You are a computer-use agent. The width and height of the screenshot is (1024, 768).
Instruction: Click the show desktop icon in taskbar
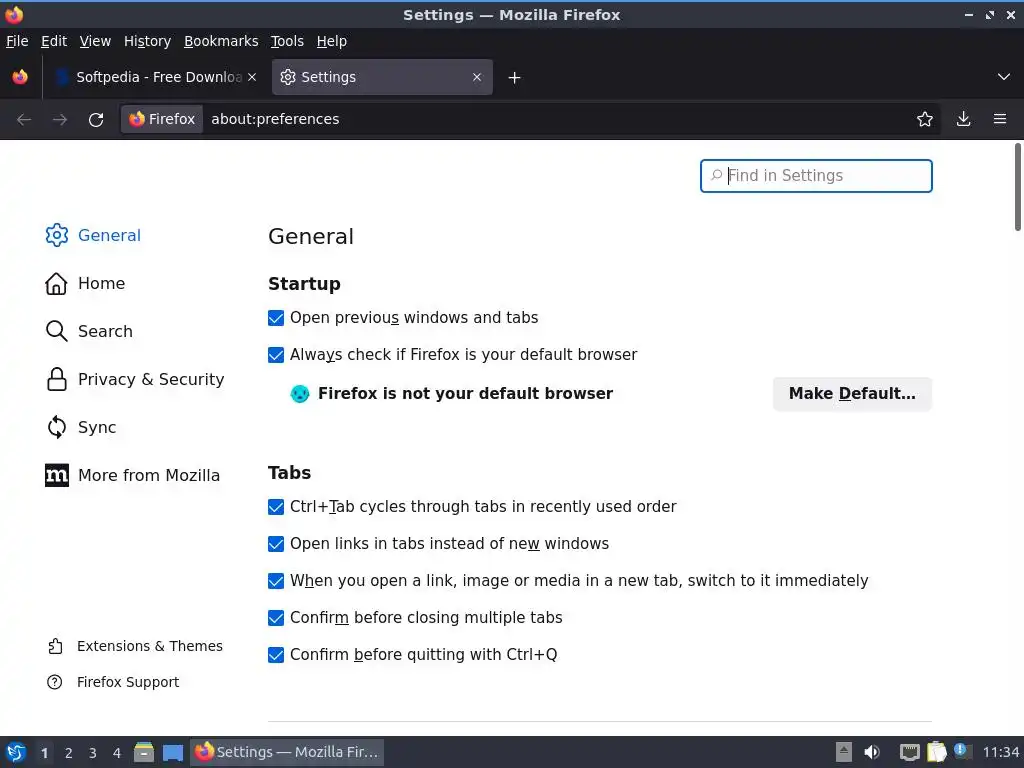173,752
